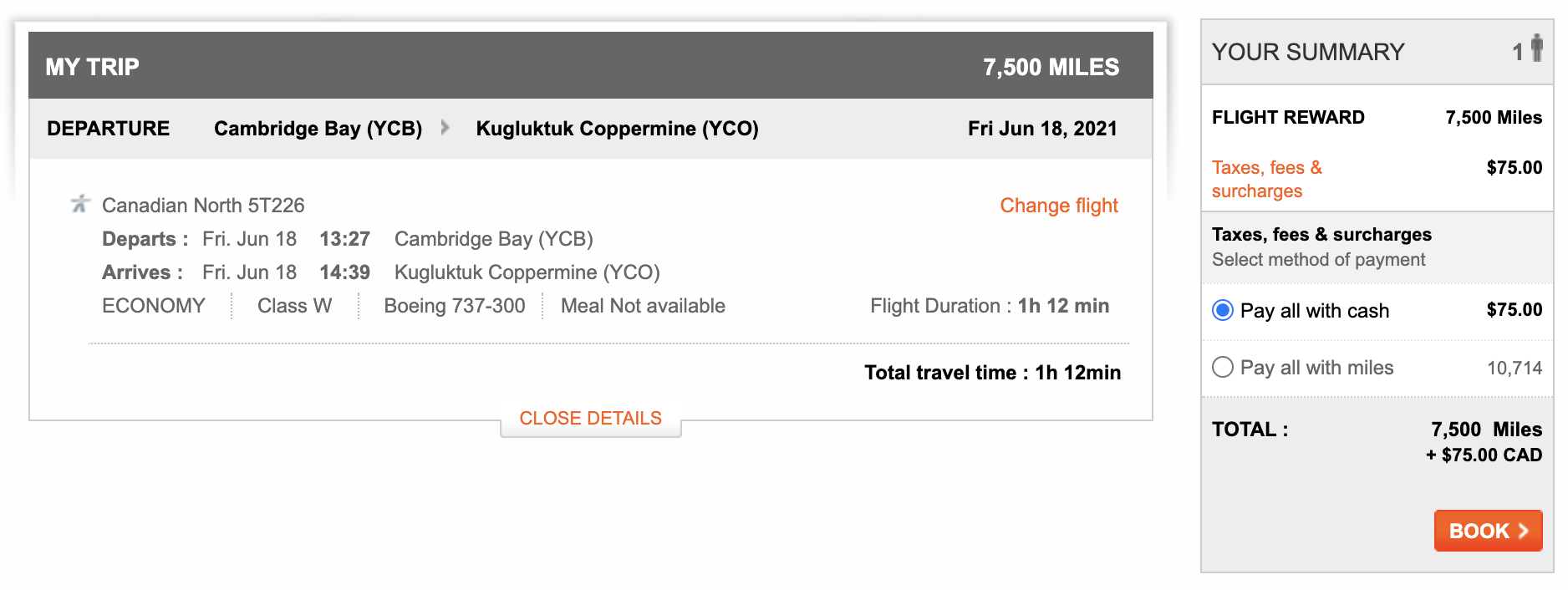Click the Meal Not available label
The image size is (1568, 590).
(643, 306)
